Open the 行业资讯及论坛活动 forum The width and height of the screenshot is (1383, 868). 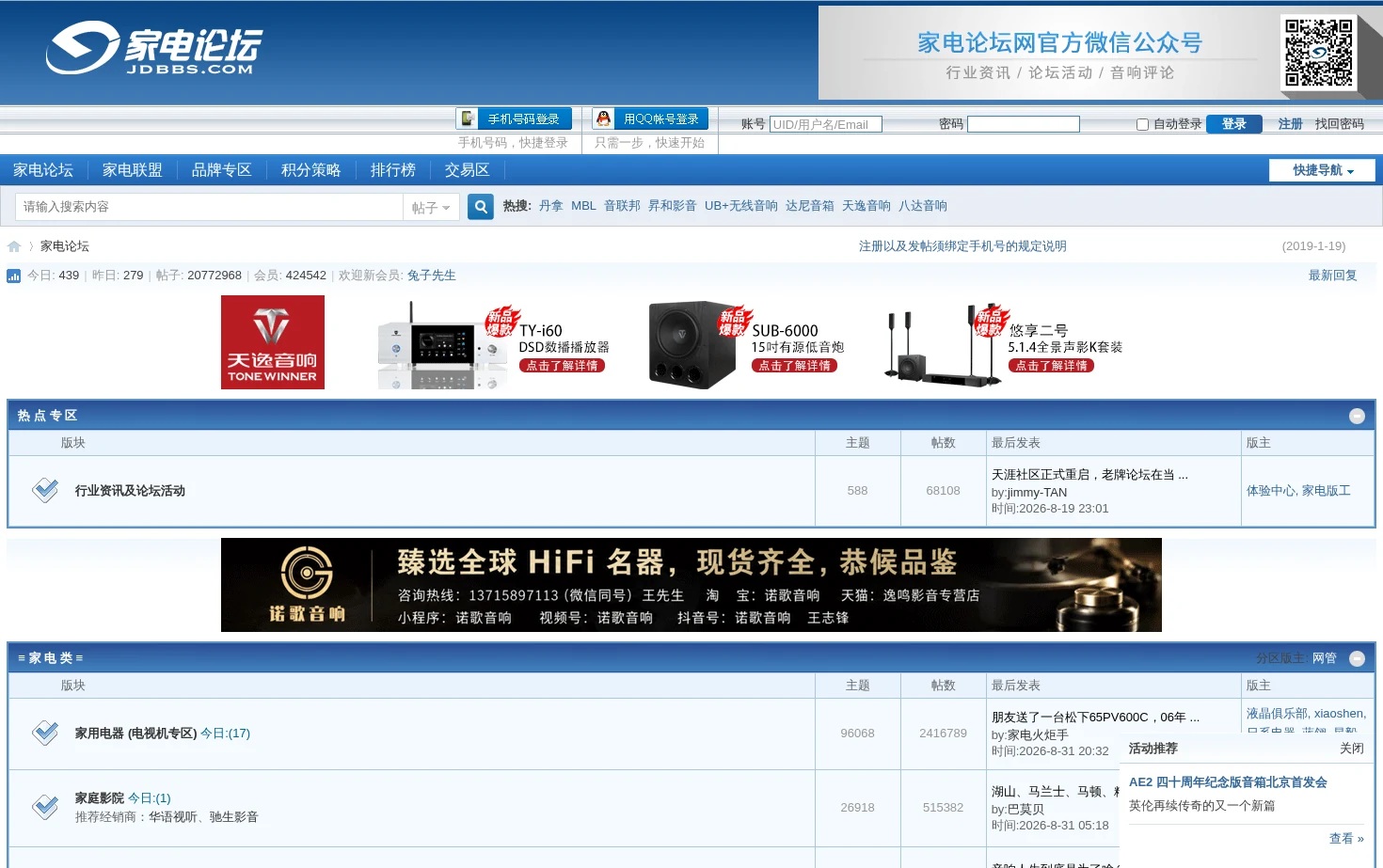point(130,491)
